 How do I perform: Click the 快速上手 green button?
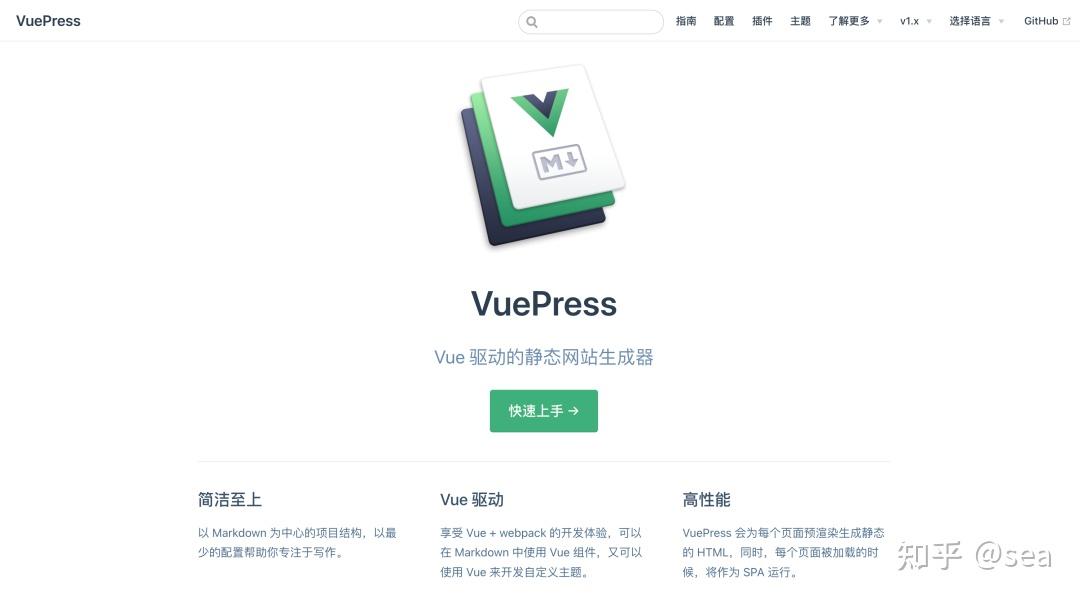[x=543, y=411]
